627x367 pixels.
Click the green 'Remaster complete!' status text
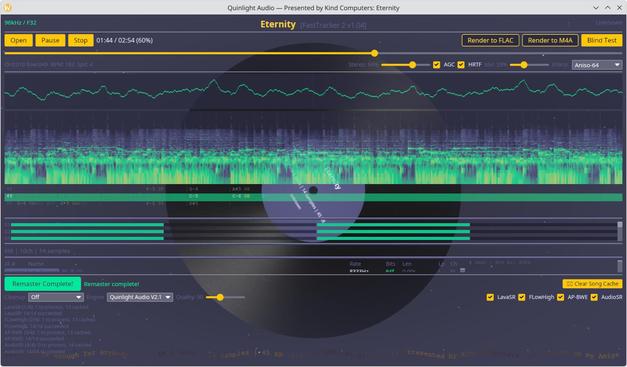pos(112,284)
